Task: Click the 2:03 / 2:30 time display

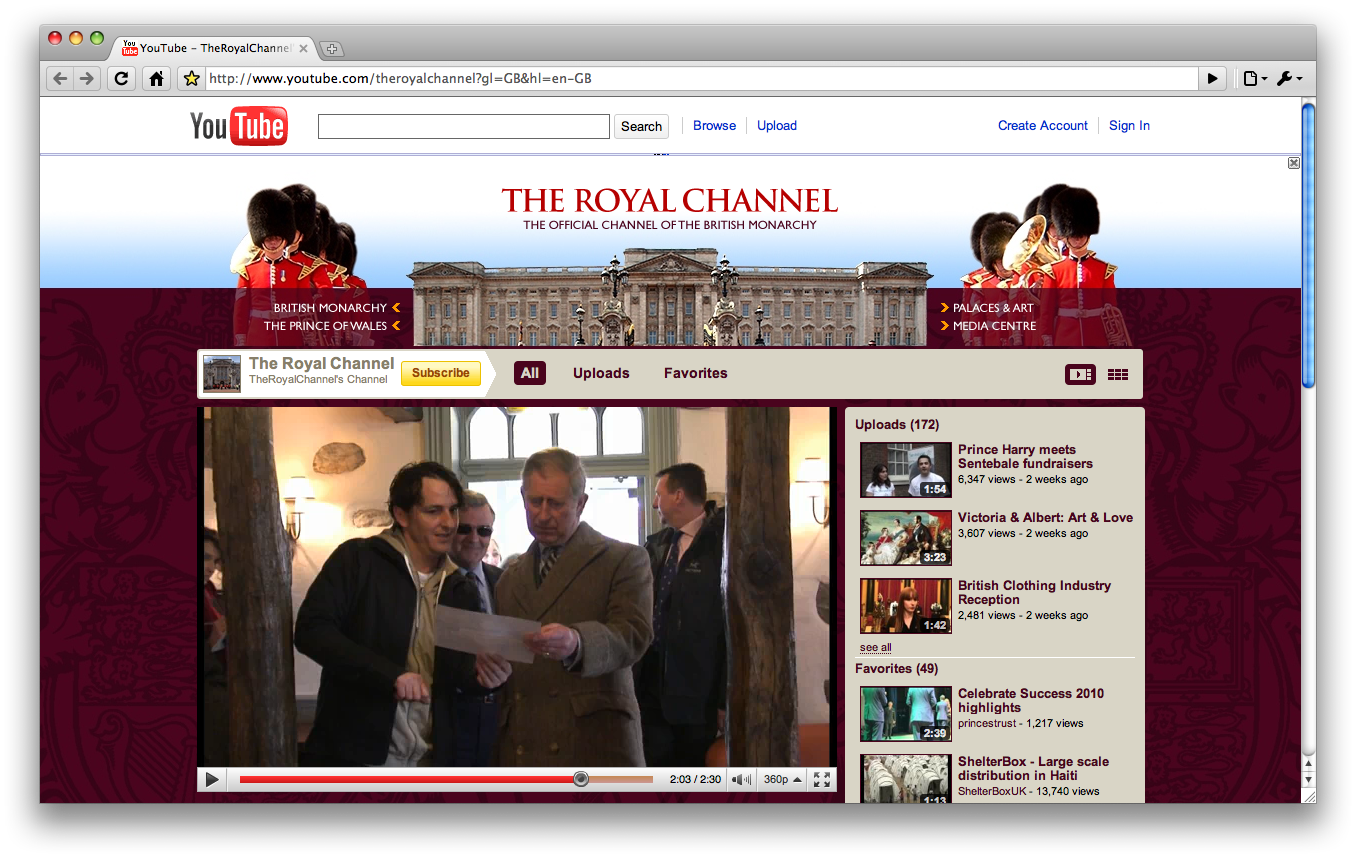Action: (695, 780)
